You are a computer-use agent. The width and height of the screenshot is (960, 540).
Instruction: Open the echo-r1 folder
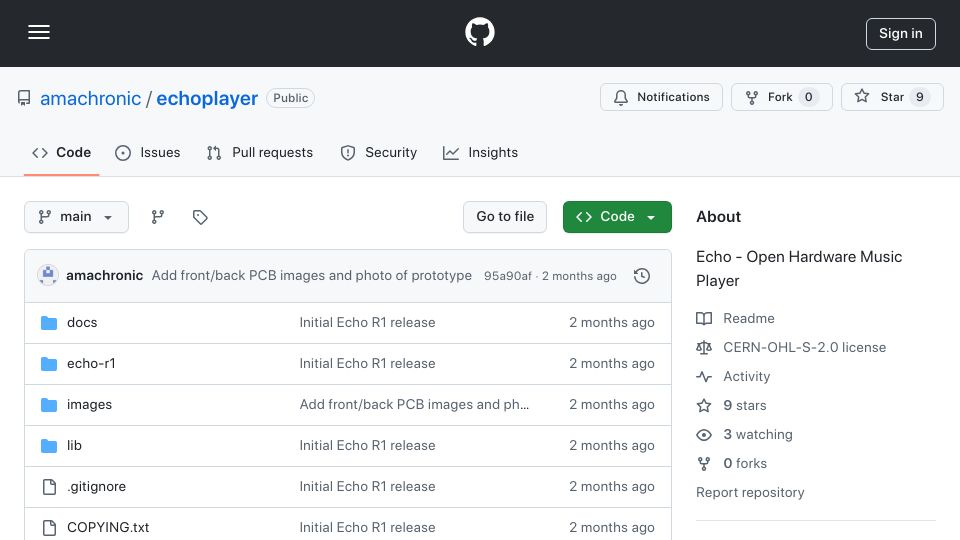point(91,364)
